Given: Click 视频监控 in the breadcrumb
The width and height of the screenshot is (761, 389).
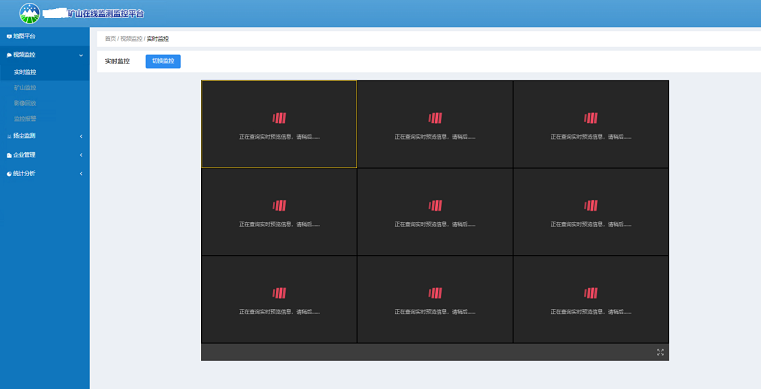Looking at the screenshot, I should 131,39.
